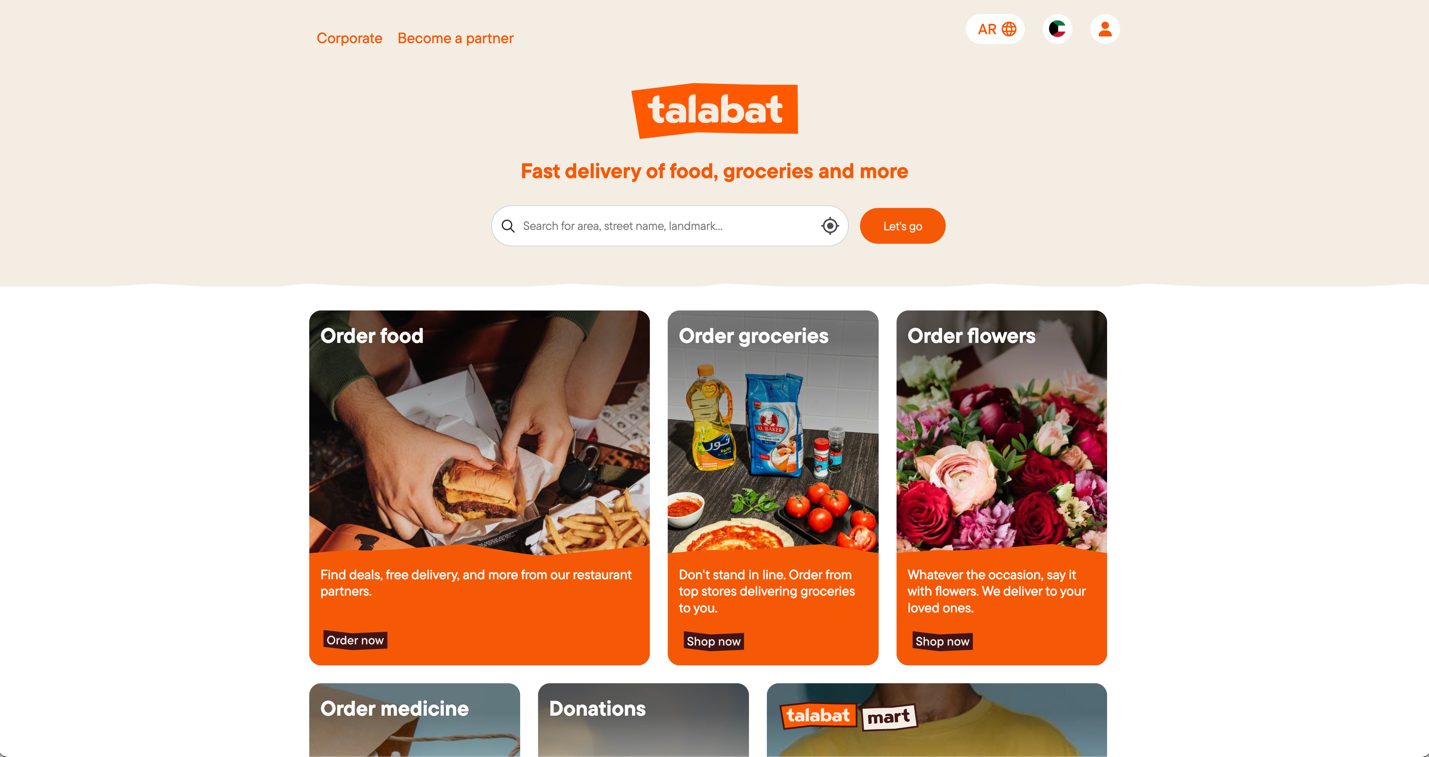Go to the Corporate page
Screen dimensions: 1429x757
click(349, 38)
